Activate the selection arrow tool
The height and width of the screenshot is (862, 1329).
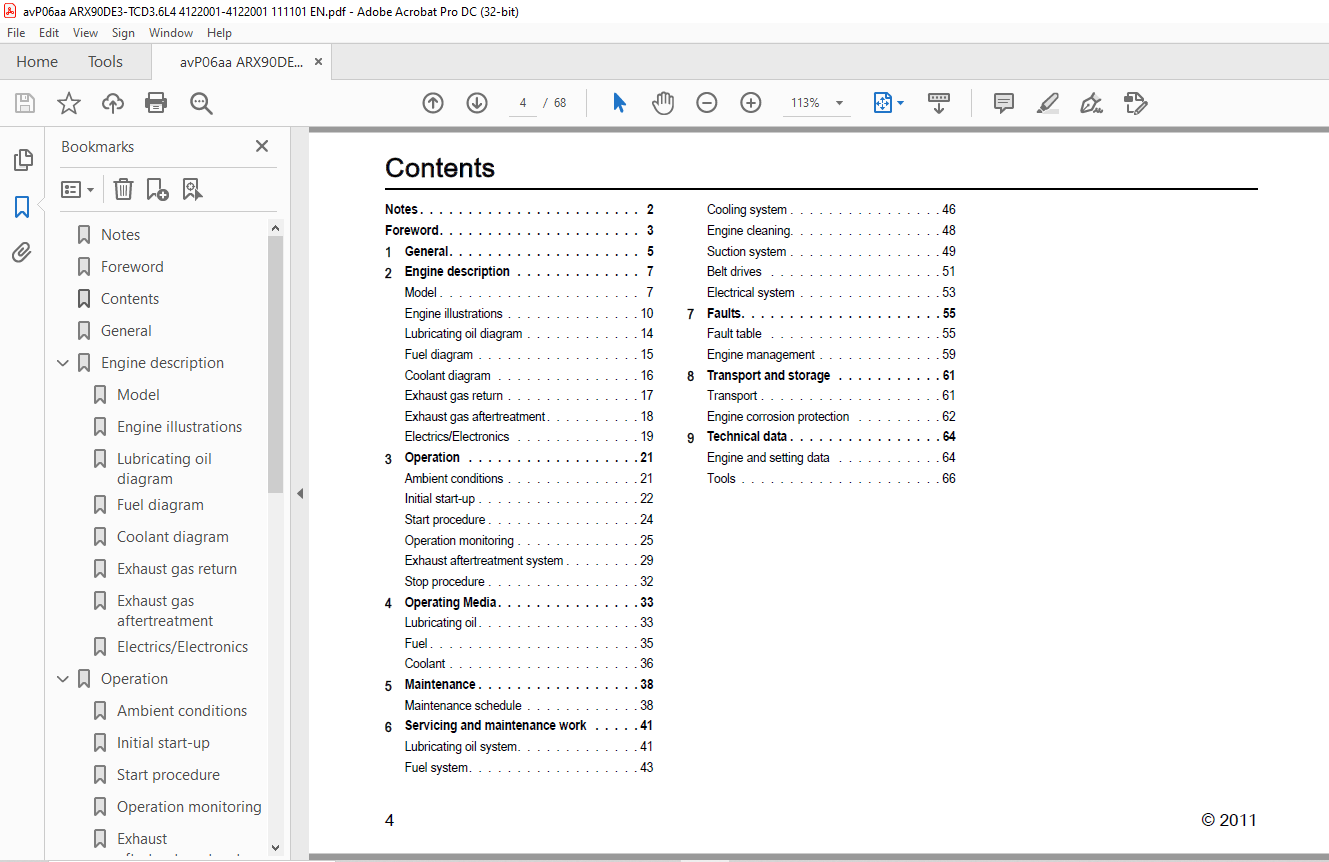click(619, 103)
